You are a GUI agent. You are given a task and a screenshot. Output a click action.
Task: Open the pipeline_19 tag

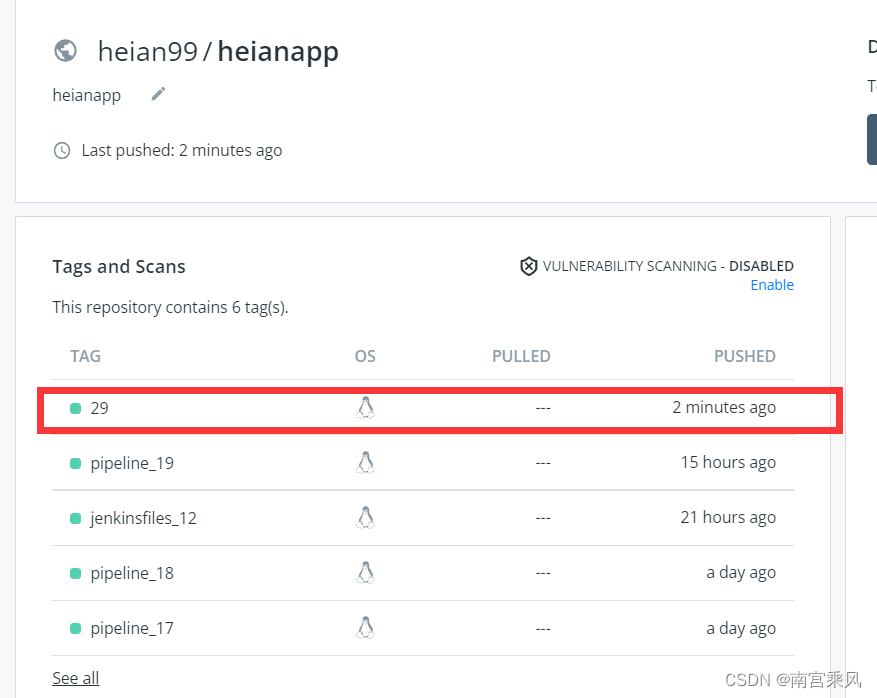tap(132, 463)
